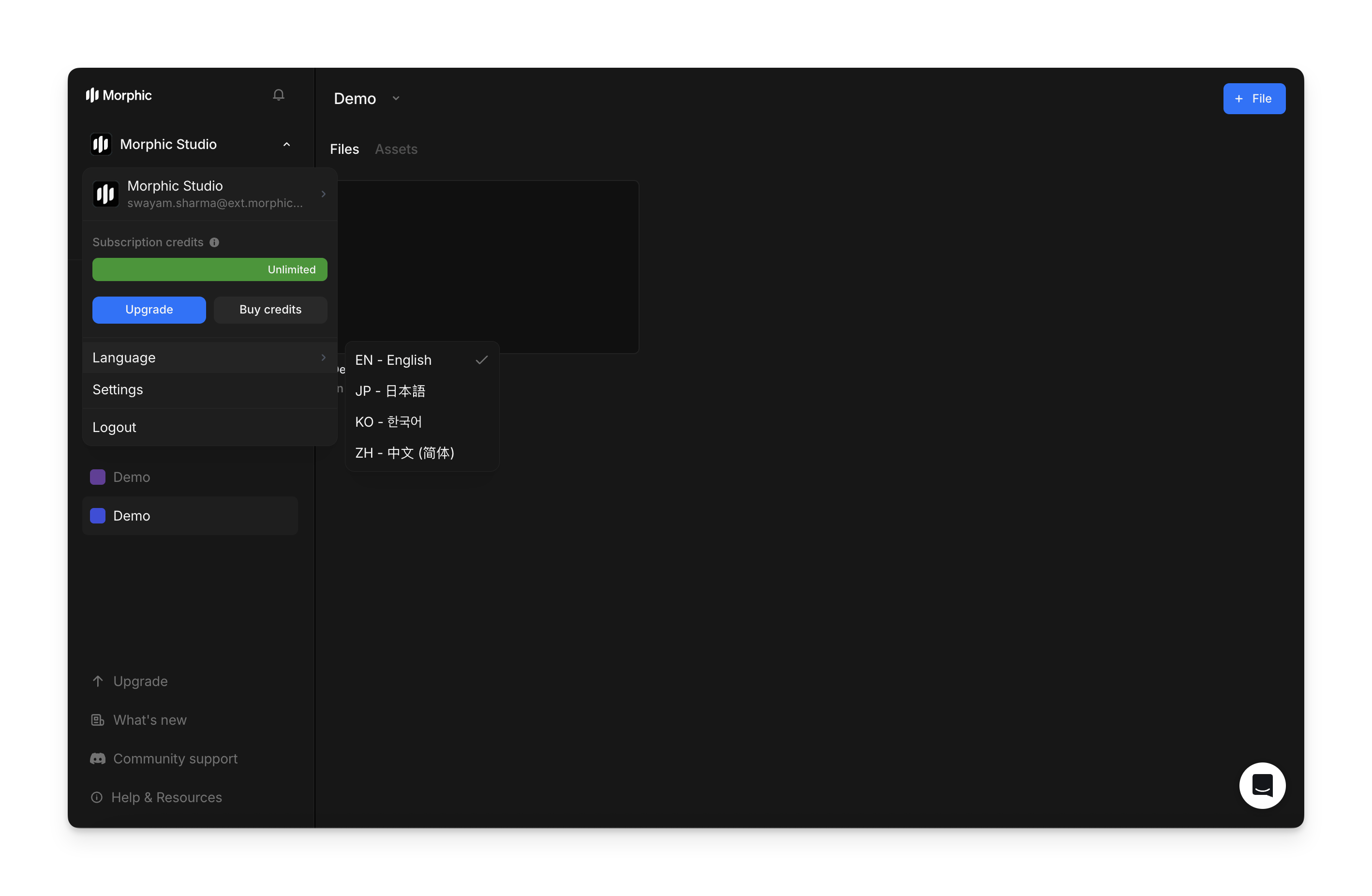Open the notification bell

pos(279,94)
